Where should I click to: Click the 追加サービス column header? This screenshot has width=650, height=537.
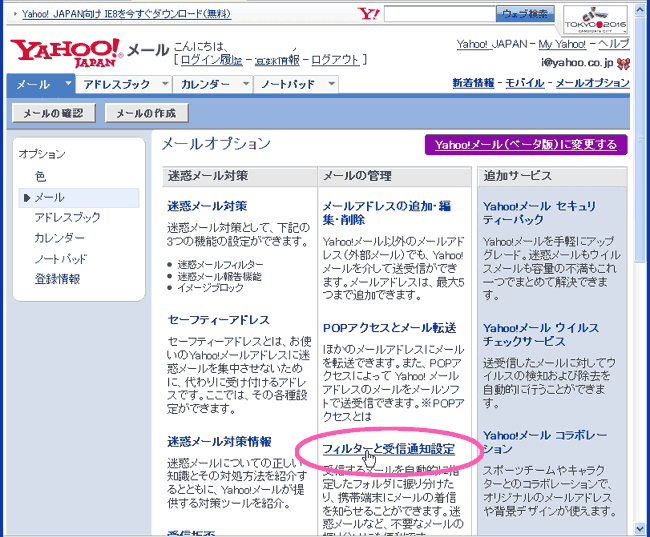point(552,176)
